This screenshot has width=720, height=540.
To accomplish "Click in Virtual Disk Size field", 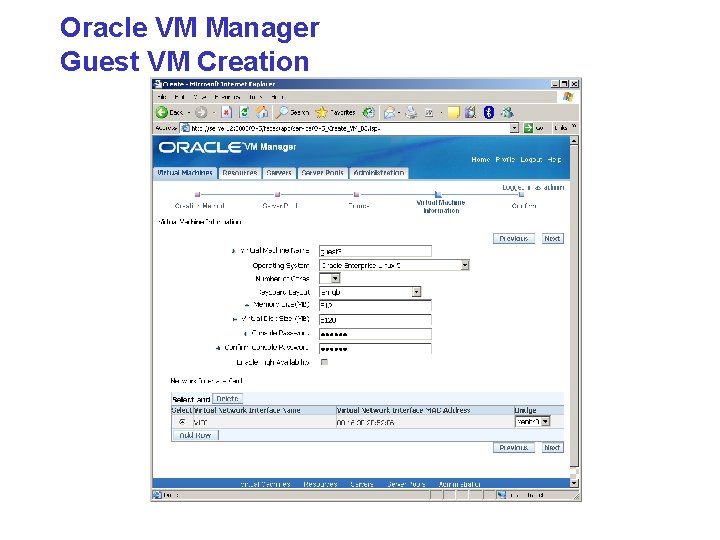I will click(375, 320).
